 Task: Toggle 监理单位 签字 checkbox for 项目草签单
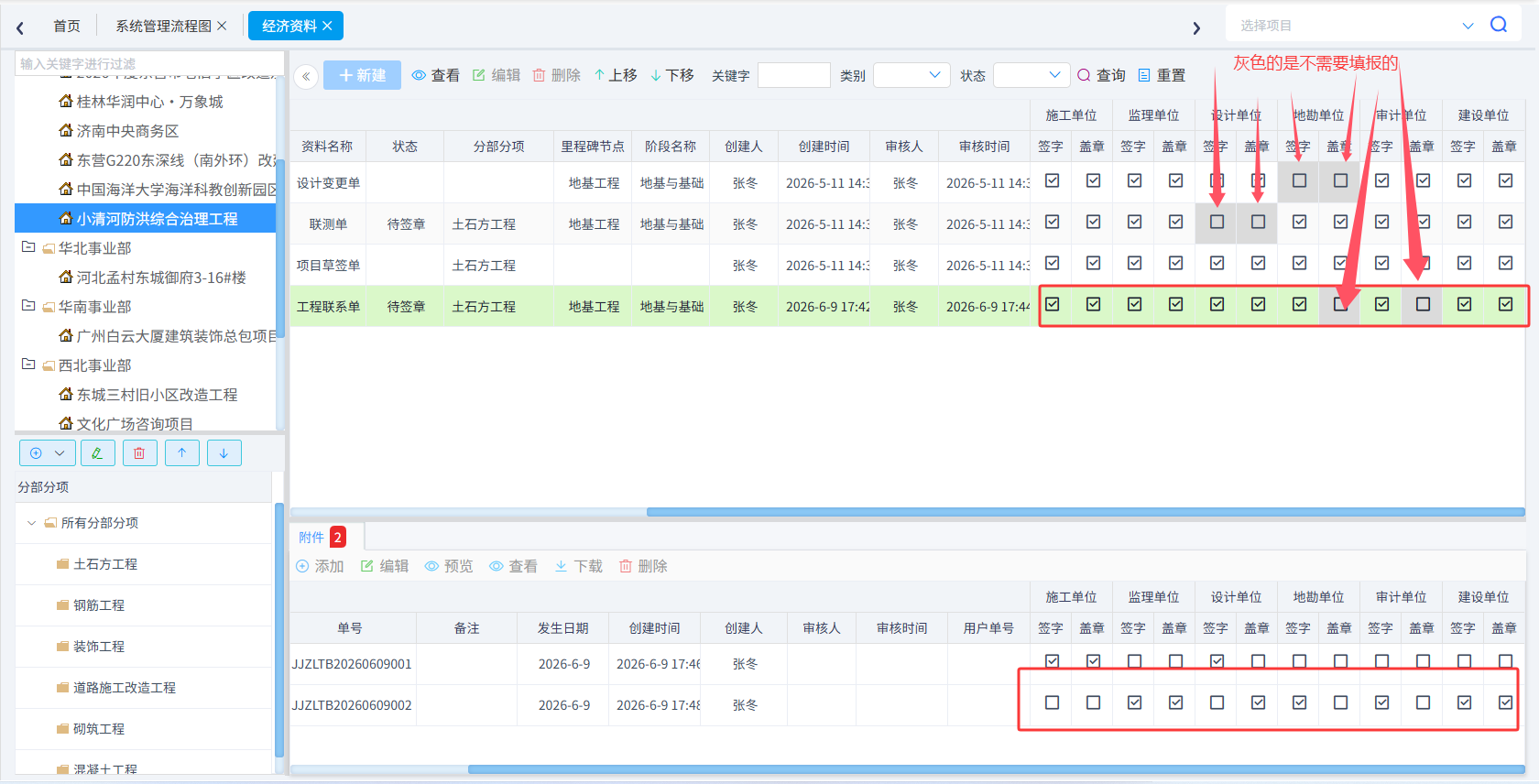[x=1135, y=263]
